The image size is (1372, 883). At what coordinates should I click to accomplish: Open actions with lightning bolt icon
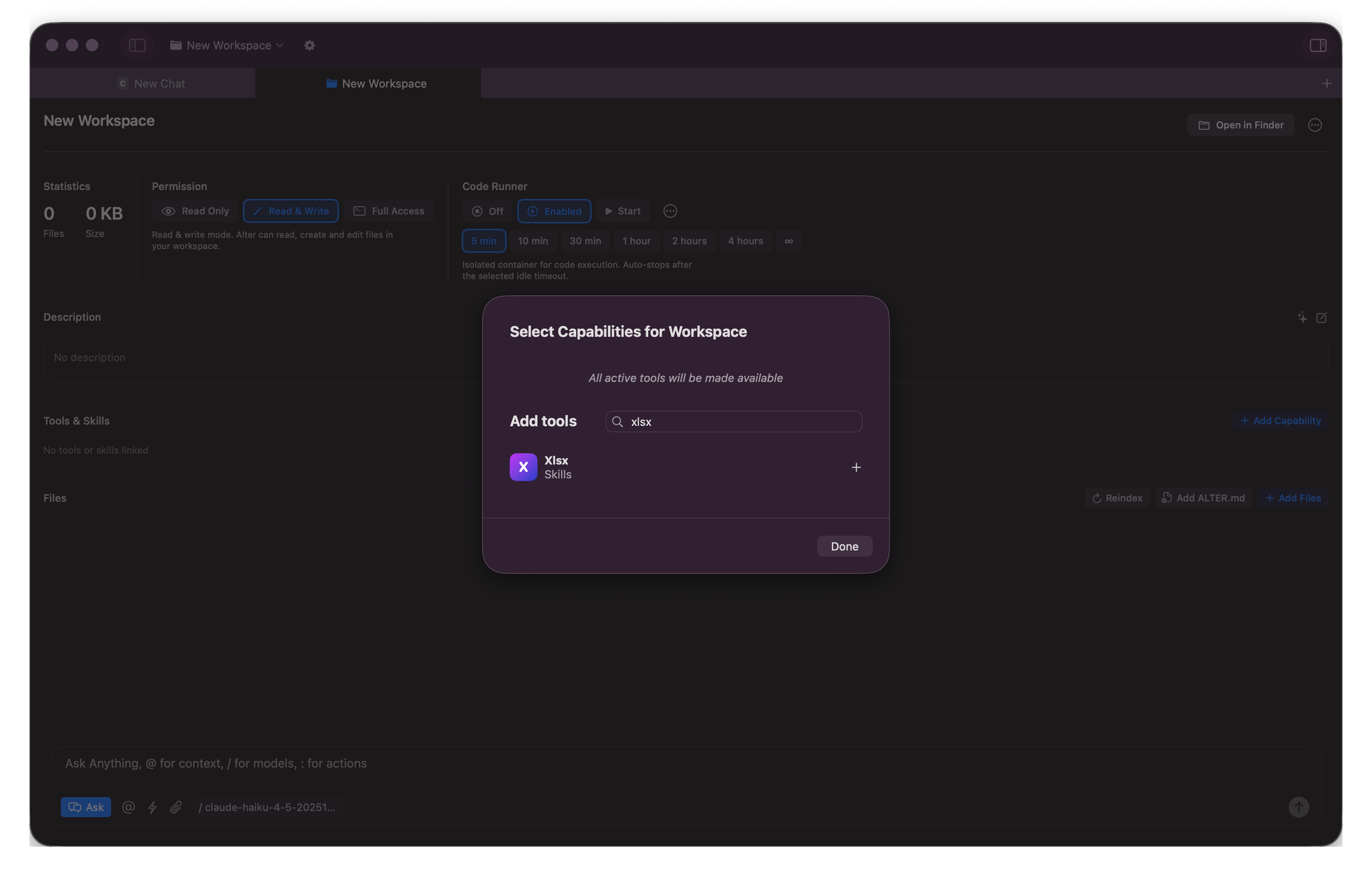click(x=152, y=807)
